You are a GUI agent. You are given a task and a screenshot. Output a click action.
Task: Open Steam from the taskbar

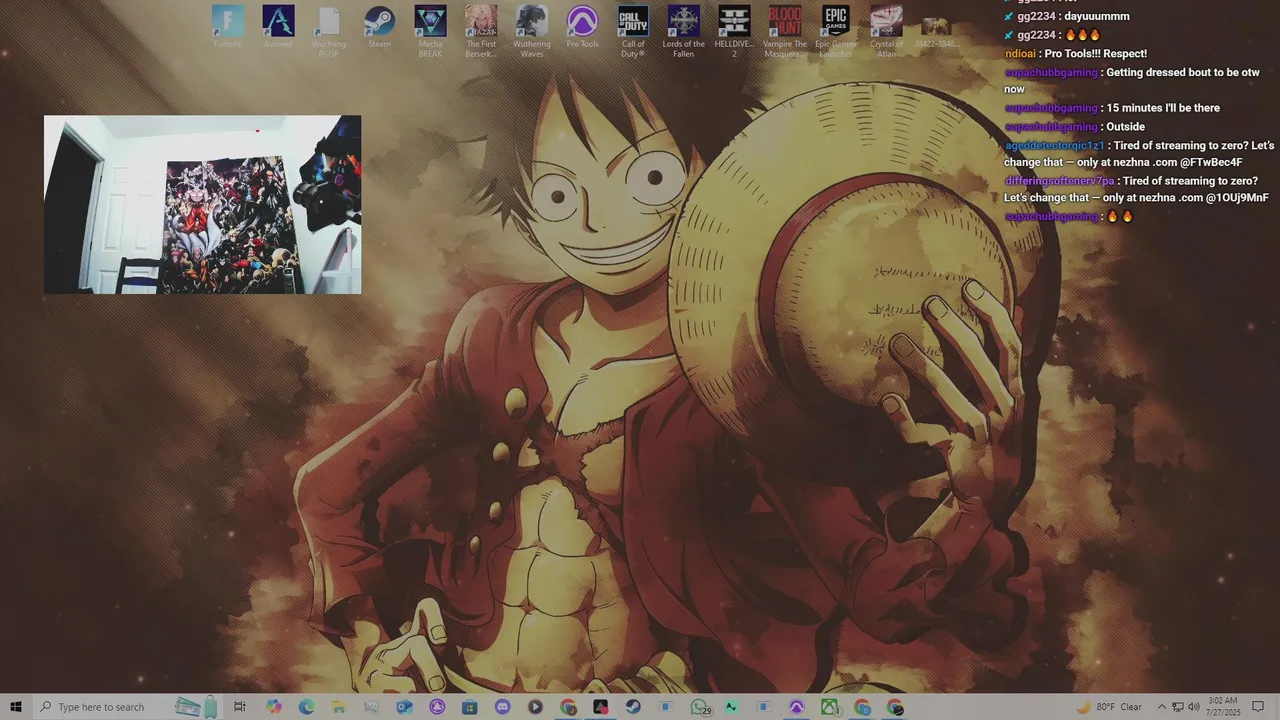[633, 707]
